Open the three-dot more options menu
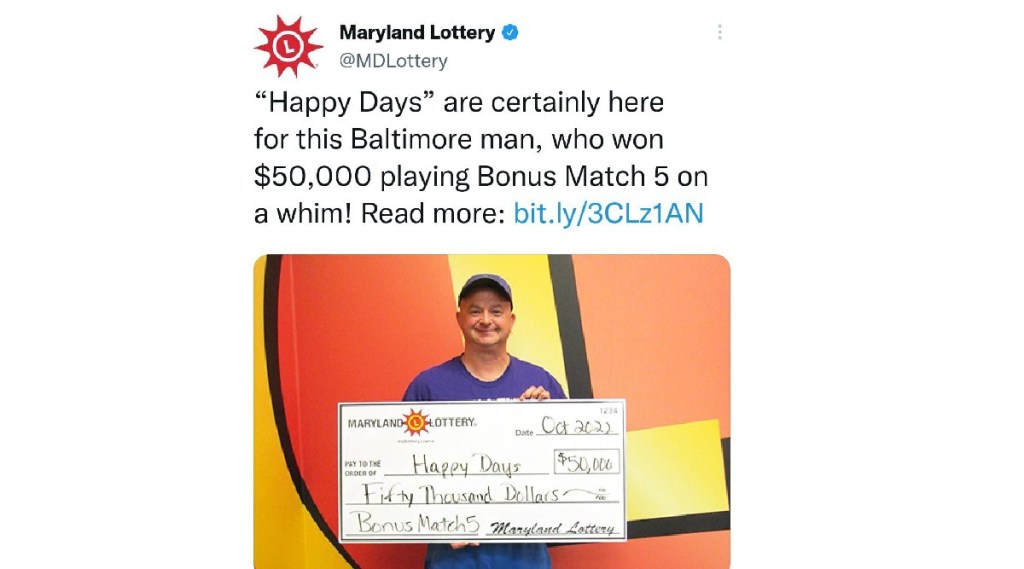1024x569 pixels. click(x=719, y=33)
